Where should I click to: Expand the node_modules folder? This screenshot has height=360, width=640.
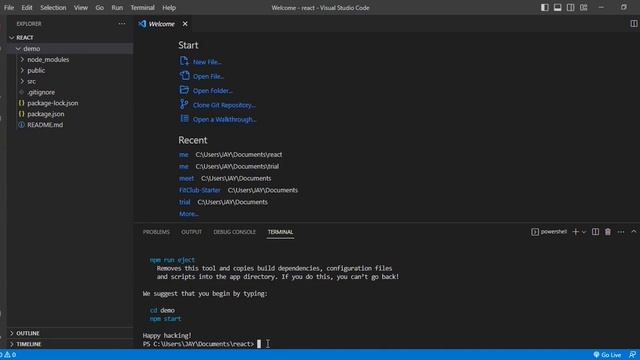[48, 60]
